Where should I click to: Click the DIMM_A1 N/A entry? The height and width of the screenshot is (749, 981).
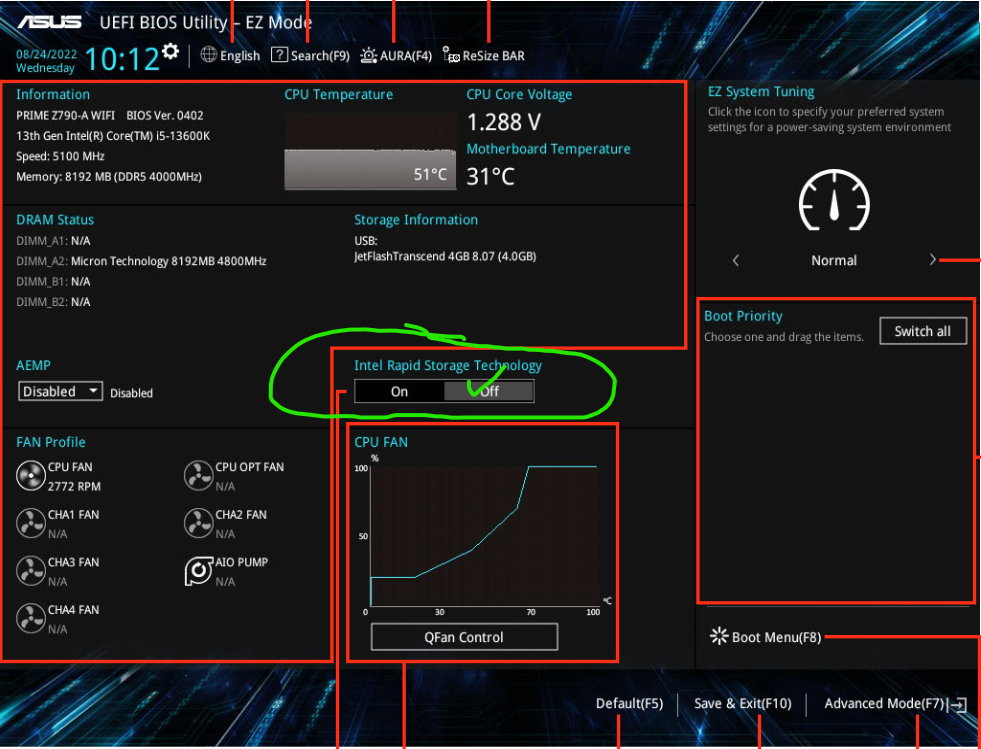coord(53,240)
